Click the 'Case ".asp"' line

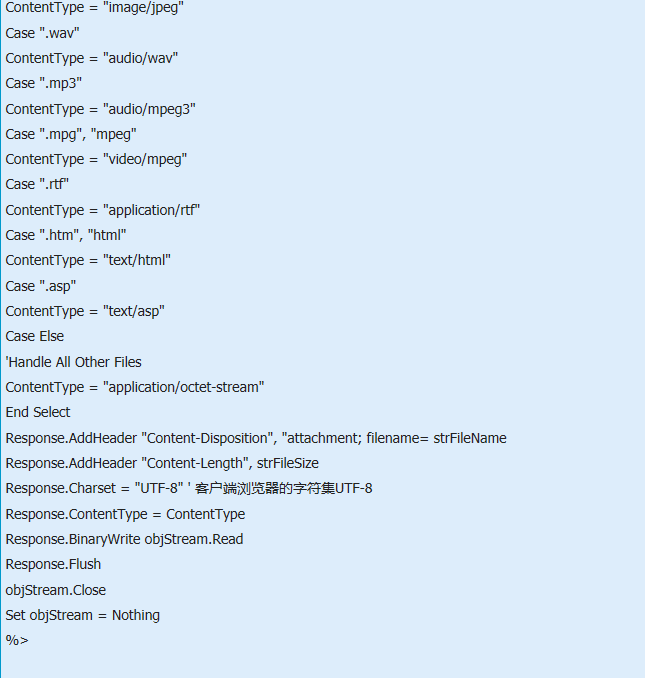pos(41,287)
